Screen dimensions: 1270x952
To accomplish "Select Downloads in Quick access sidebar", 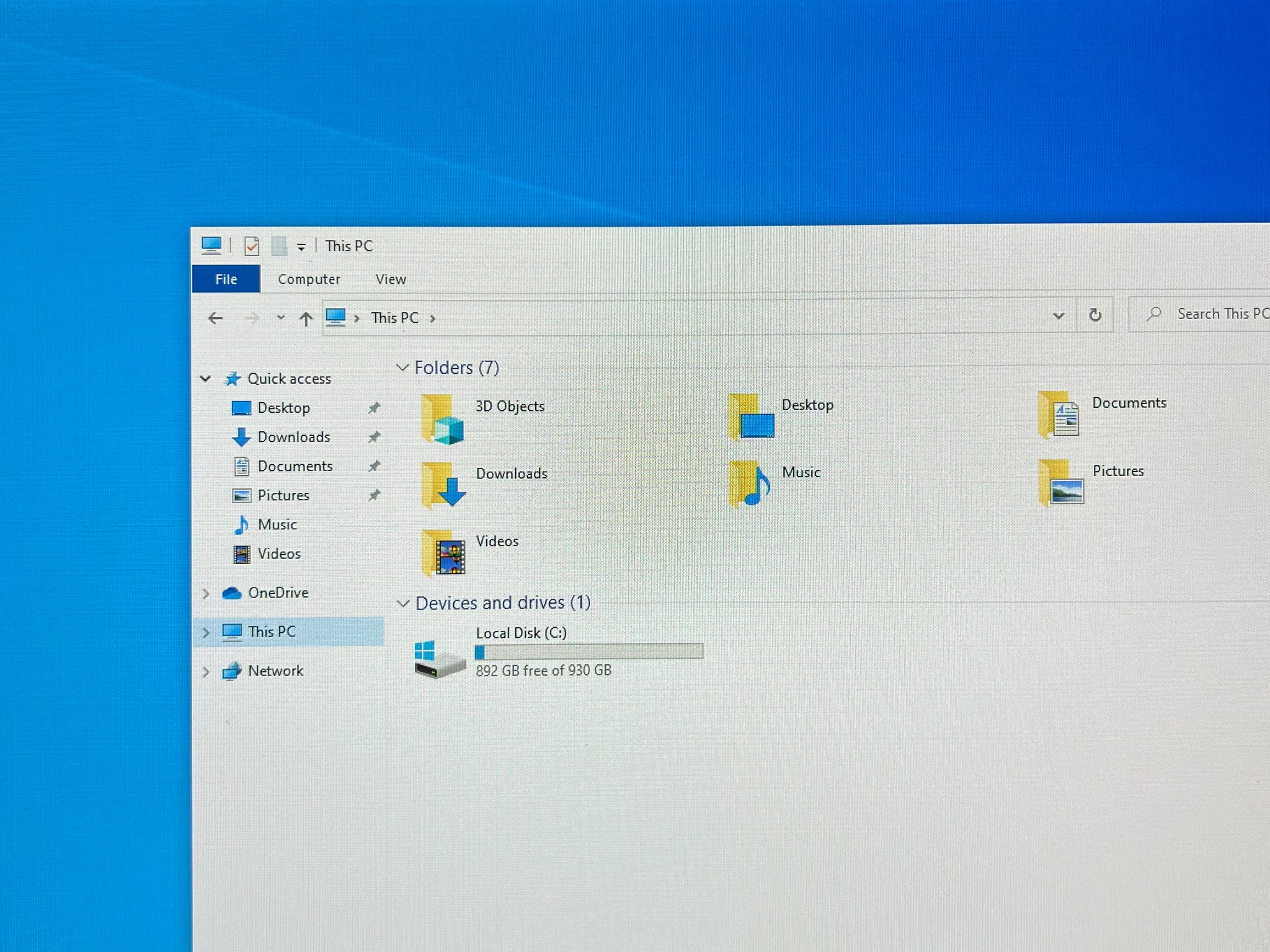I will (x=294, y=437).
